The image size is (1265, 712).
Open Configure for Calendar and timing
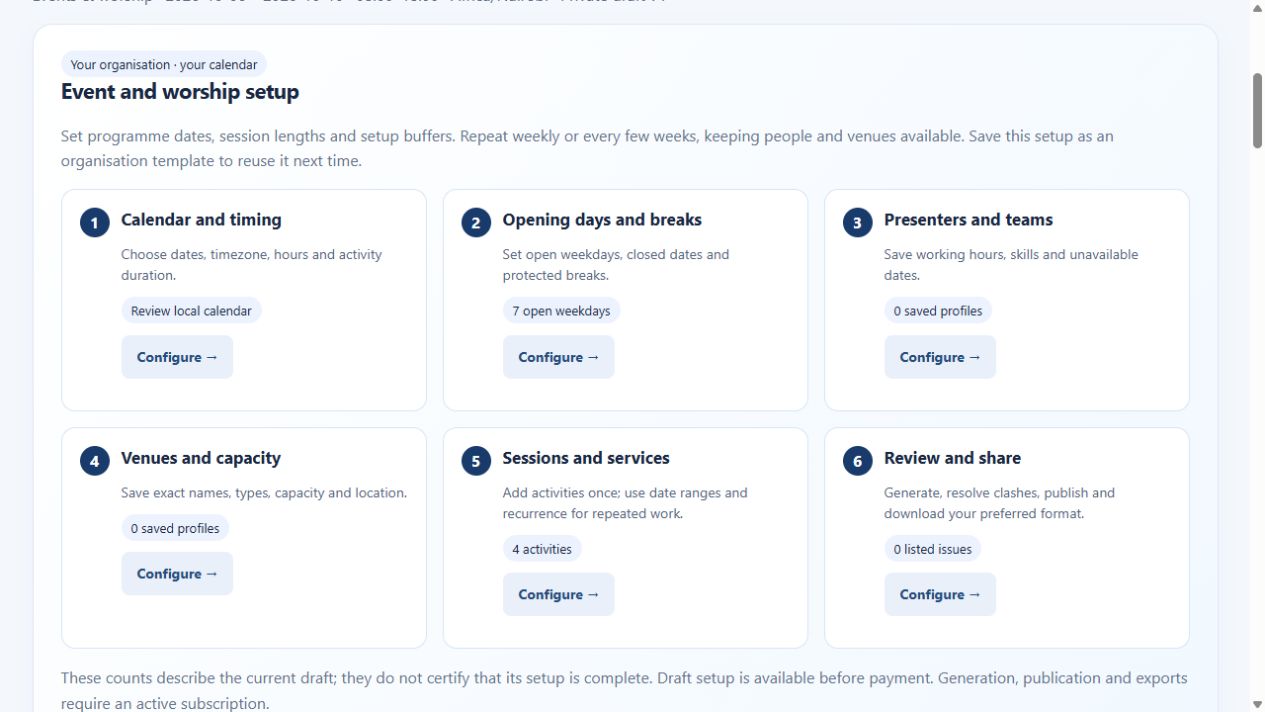pyautogui.click(x=177, y=357)
